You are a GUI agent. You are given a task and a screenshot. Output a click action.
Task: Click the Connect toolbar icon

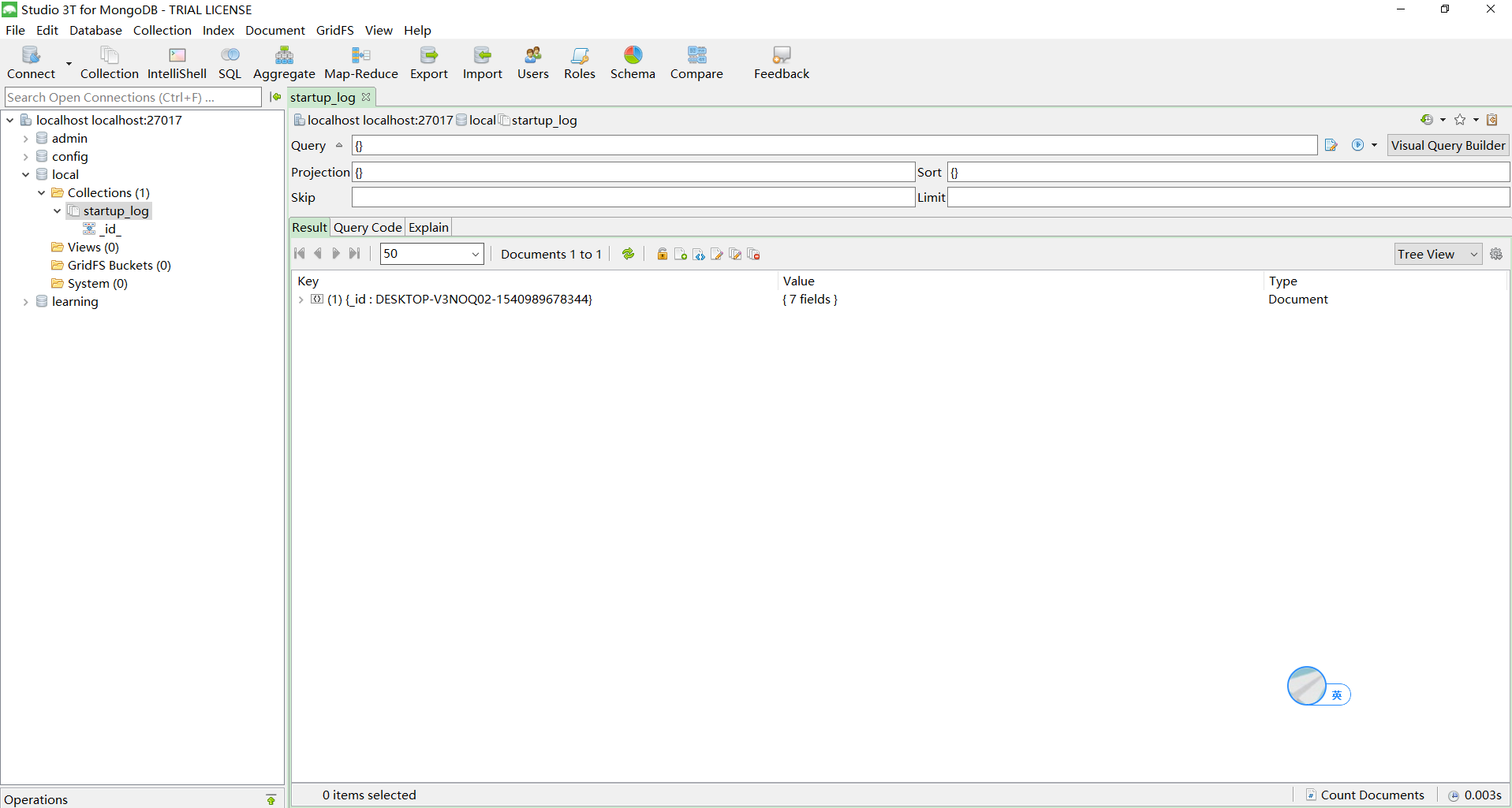click(x=31, y=62)
